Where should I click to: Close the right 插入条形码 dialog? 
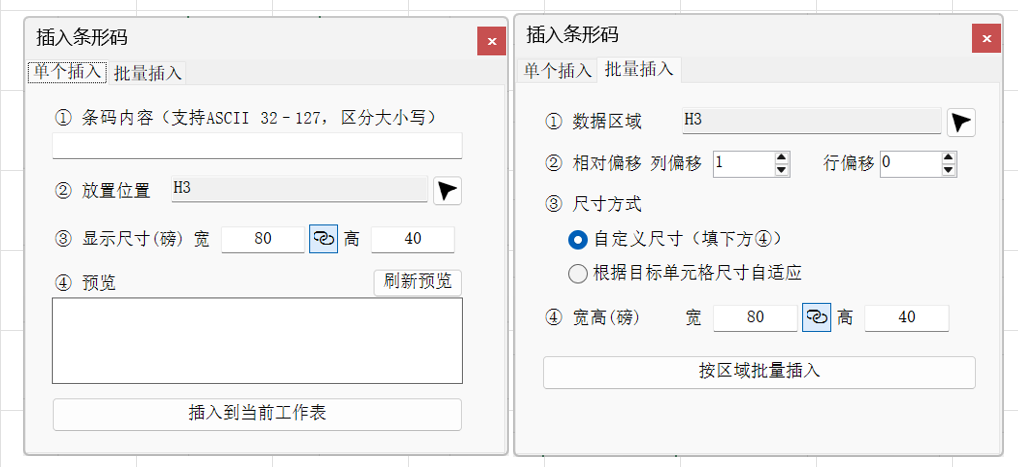(x=986, y=38)
